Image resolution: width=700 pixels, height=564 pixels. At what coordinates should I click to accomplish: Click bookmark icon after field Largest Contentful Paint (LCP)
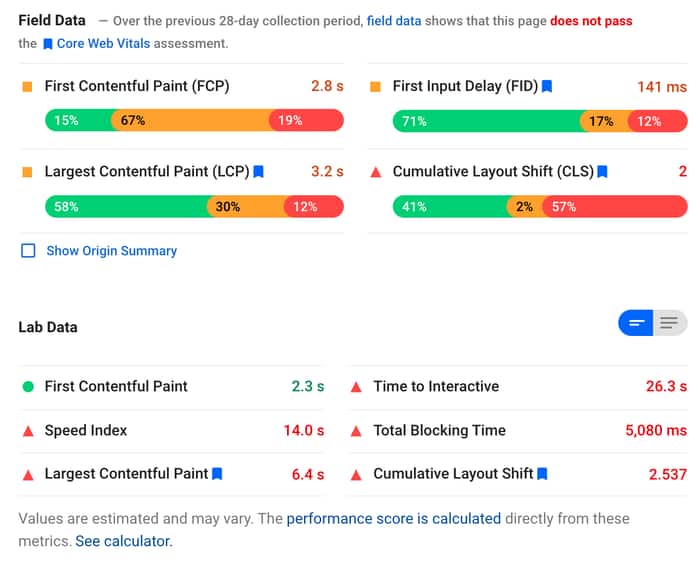(x=258, y=172)
